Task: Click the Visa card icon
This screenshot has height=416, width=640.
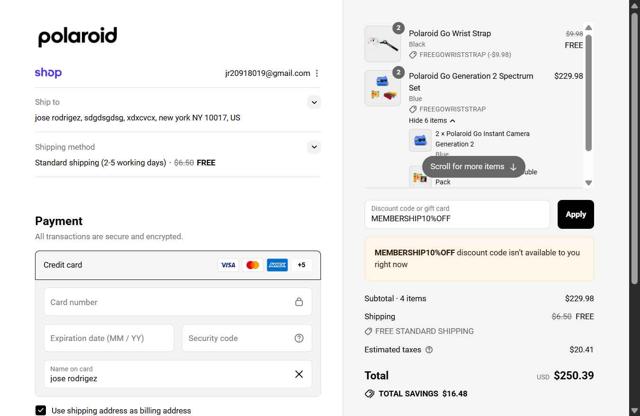Action: tap(228, 265)
